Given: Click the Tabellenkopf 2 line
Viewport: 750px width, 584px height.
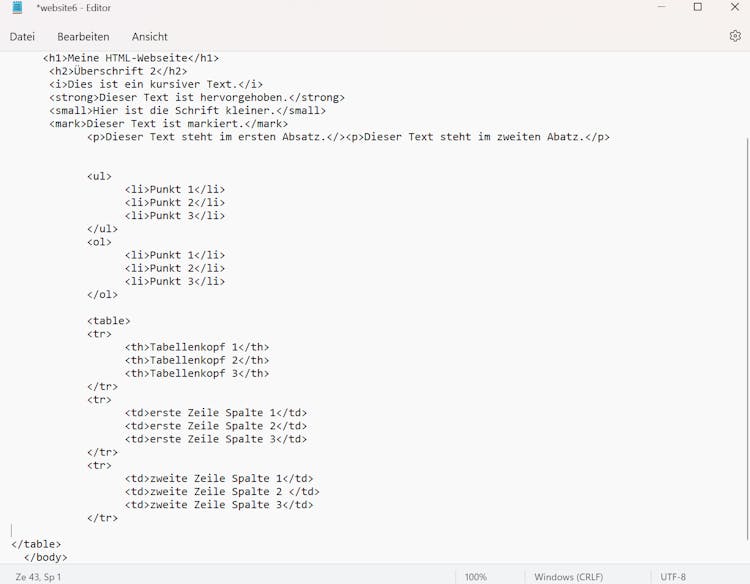Looking at the screenshot, I should click(197, 360).
